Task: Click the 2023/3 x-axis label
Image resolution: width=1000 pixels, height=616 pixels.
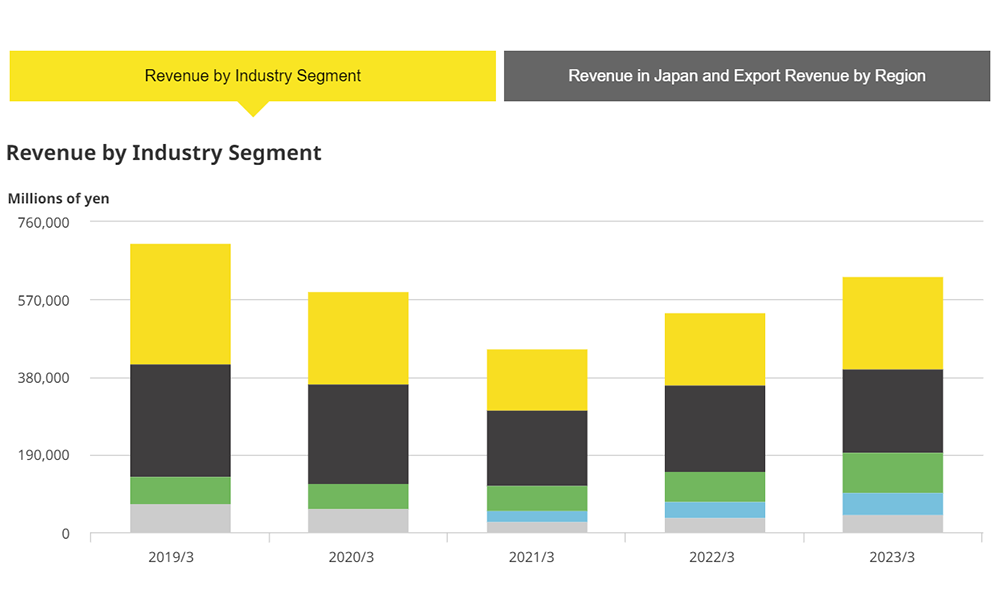Action: (x=892, y=557)
